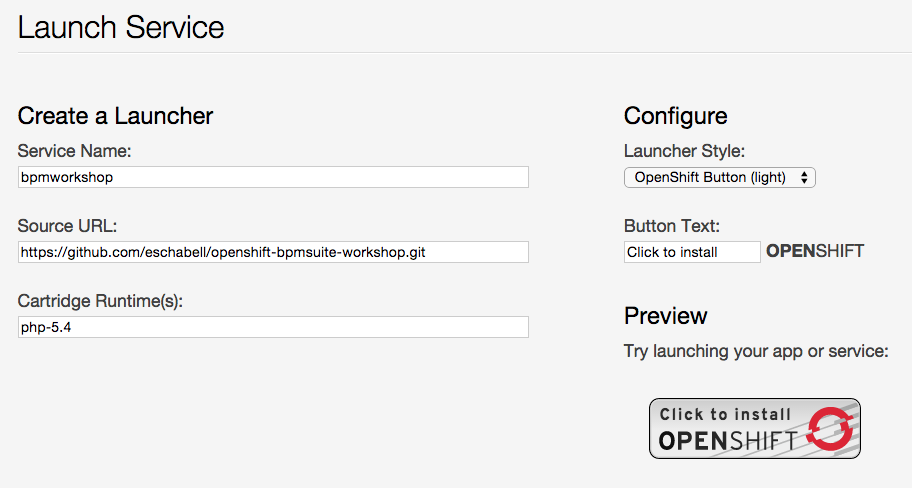
Task: Click the 'Cartridge Runtime(s):' label
Action: (x=100, y=301)
